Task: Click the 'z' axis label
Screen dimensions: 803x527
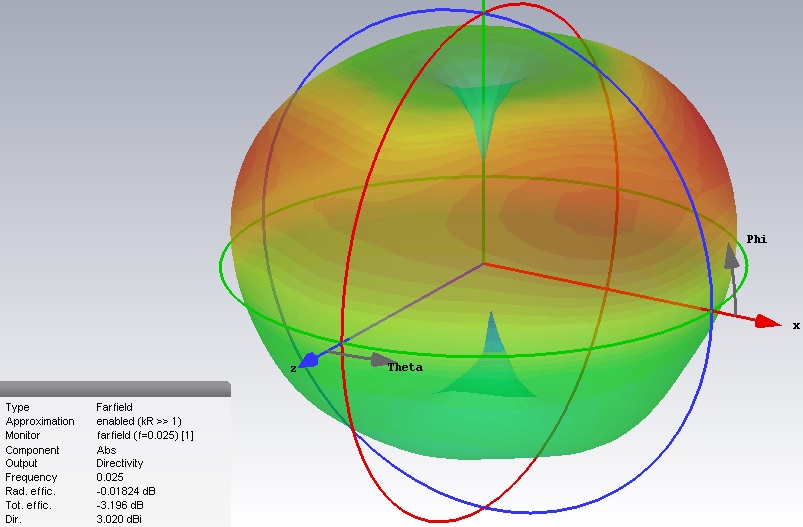Action: click(x=293, y=368)
